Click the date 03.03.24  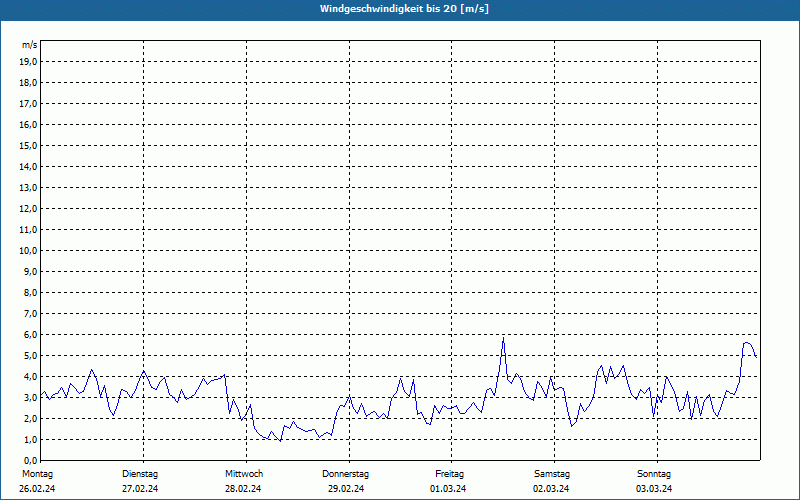point(654,489)
